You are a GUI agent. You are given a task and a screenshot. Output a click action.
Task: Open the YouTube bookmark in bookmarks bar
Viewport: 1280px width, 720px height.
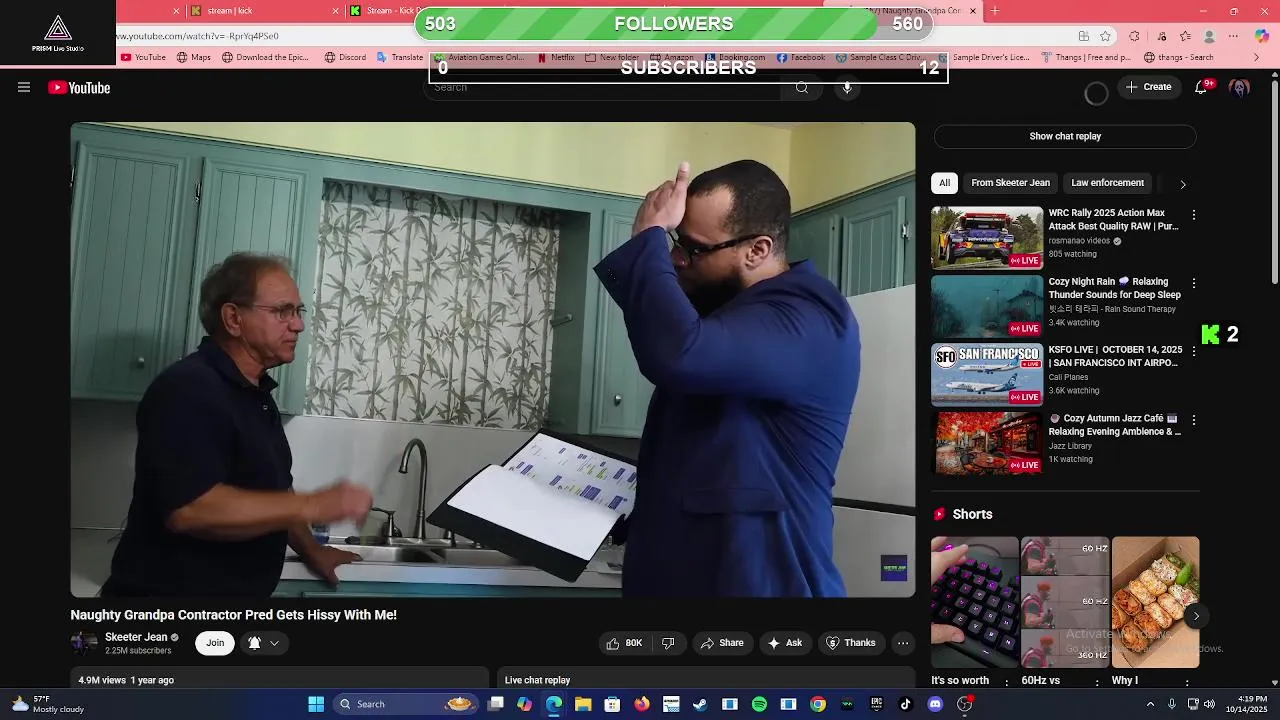(x=143, y=58)
